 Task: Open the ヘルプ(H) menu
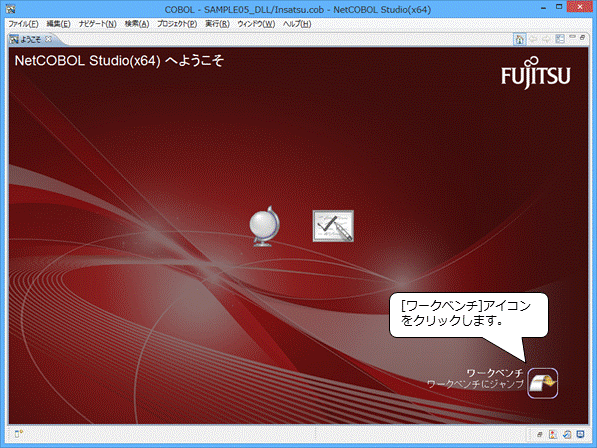[x=297, y=24]
